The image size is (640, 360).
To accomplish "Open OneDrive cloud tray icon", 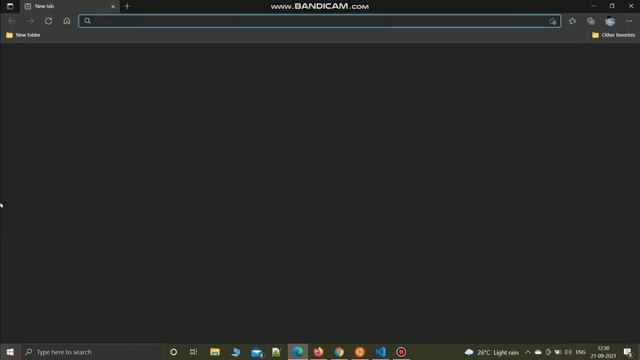I will tap(538, 352).
